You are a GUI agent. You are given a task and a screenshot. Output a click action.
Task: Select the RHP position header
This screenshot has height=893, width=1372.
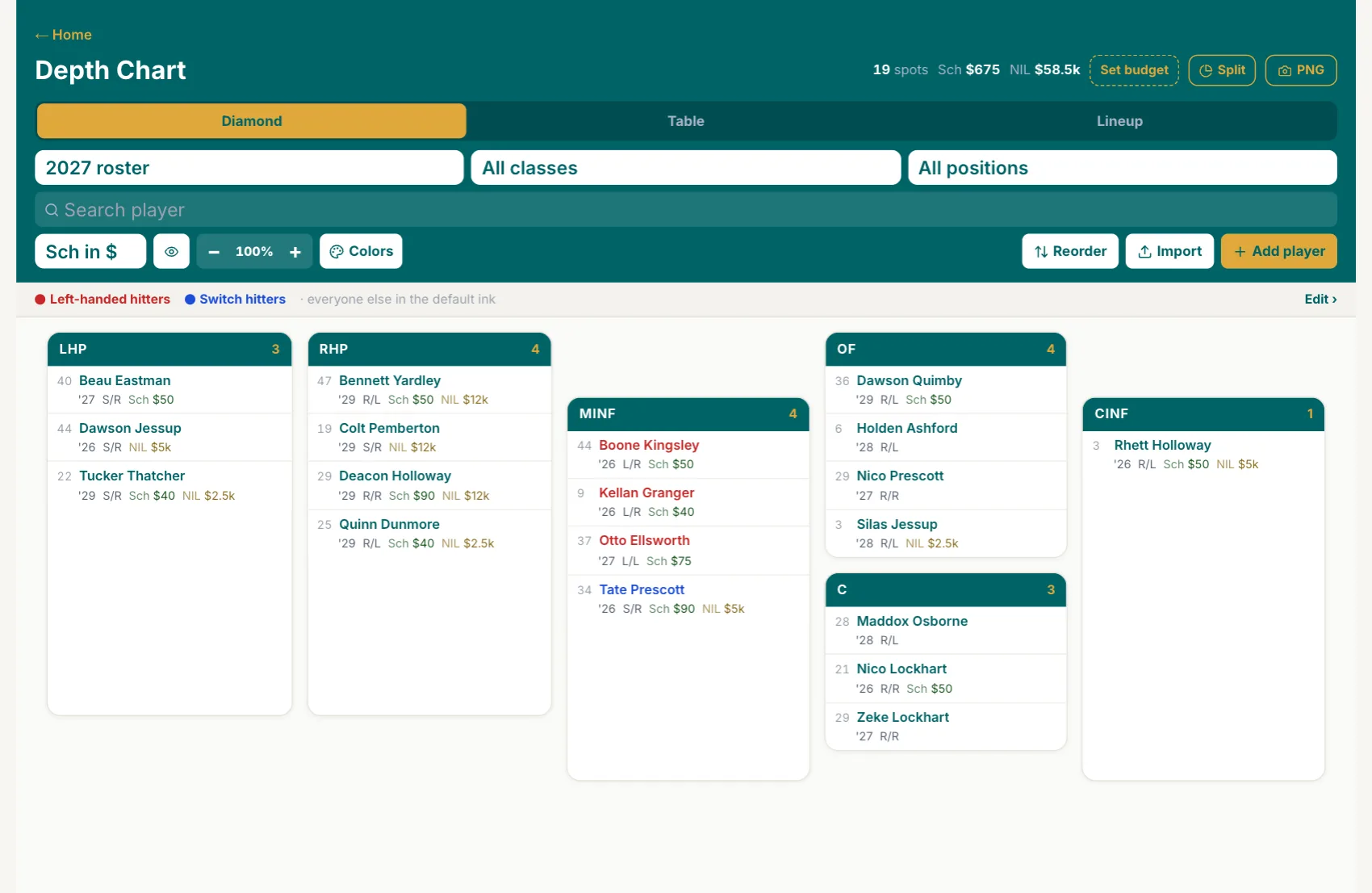429,350
